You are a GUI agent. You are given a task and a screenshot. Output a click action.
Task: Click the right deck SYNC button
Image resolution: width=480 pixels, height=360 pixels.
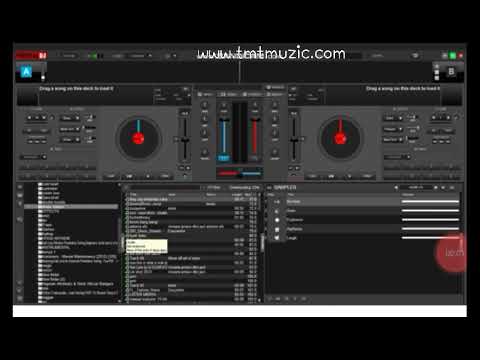point(367,176)
